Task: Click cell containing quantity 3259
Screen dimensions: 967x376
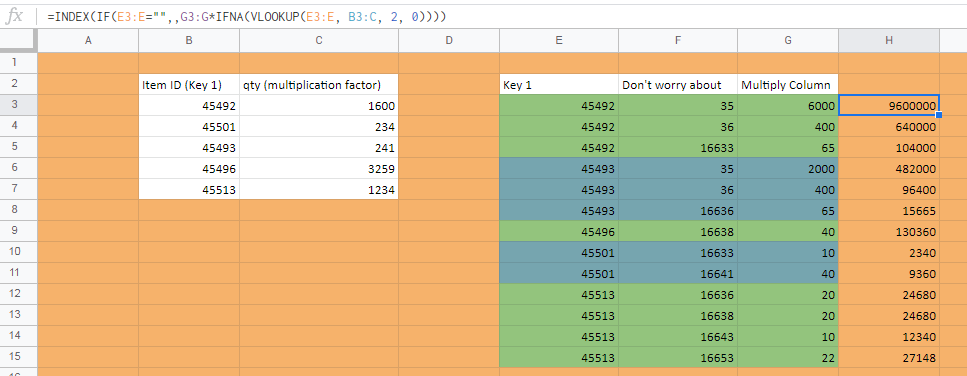Action: [x=319, y=168]
